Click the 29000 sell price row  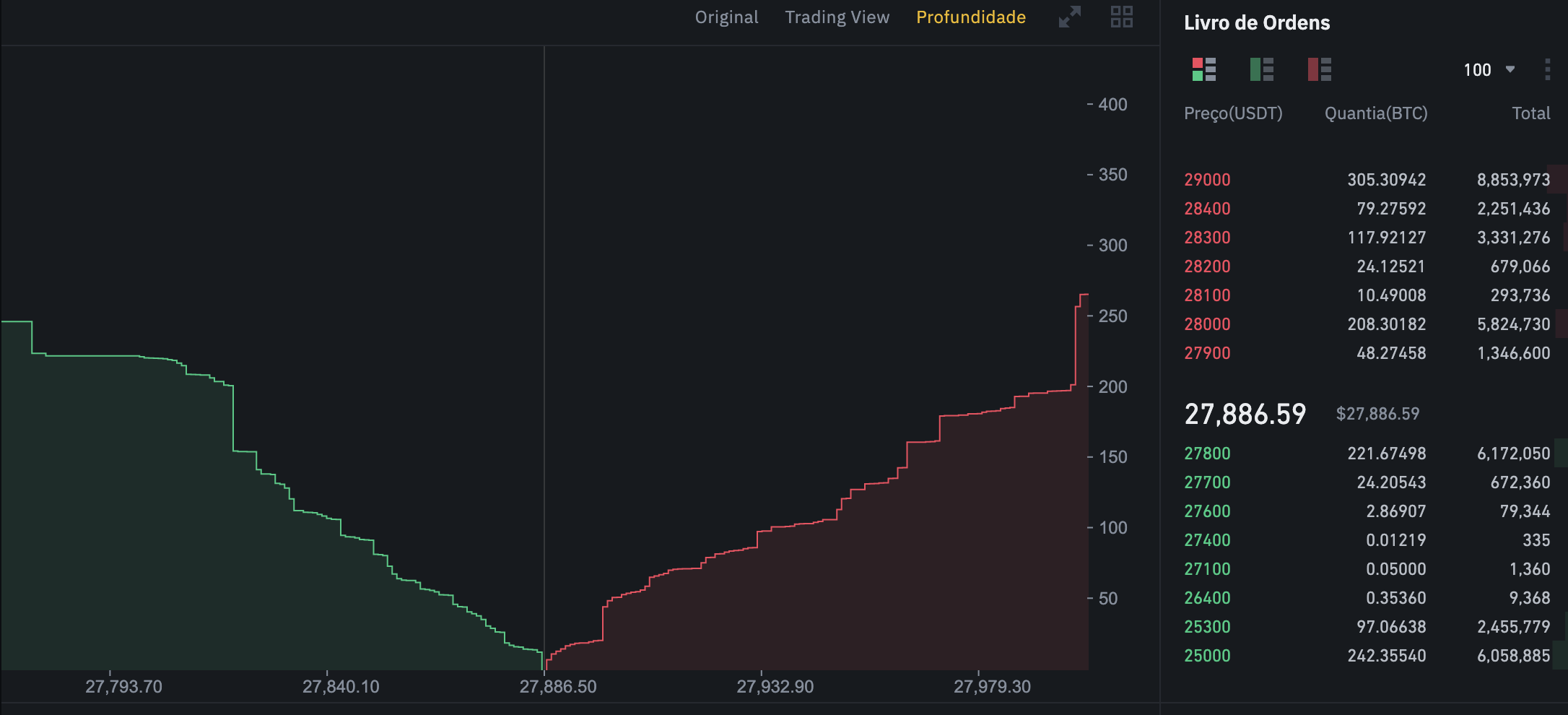(1207, 180)
